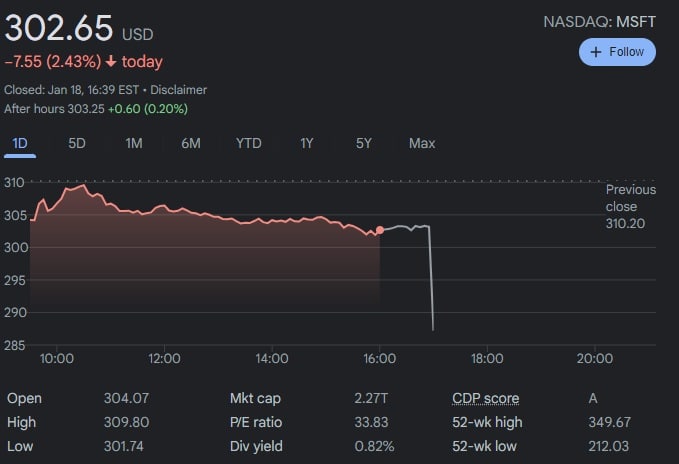Click the 305 price axis label
This screenshot has height=464, width=679.
coord(15,215)
